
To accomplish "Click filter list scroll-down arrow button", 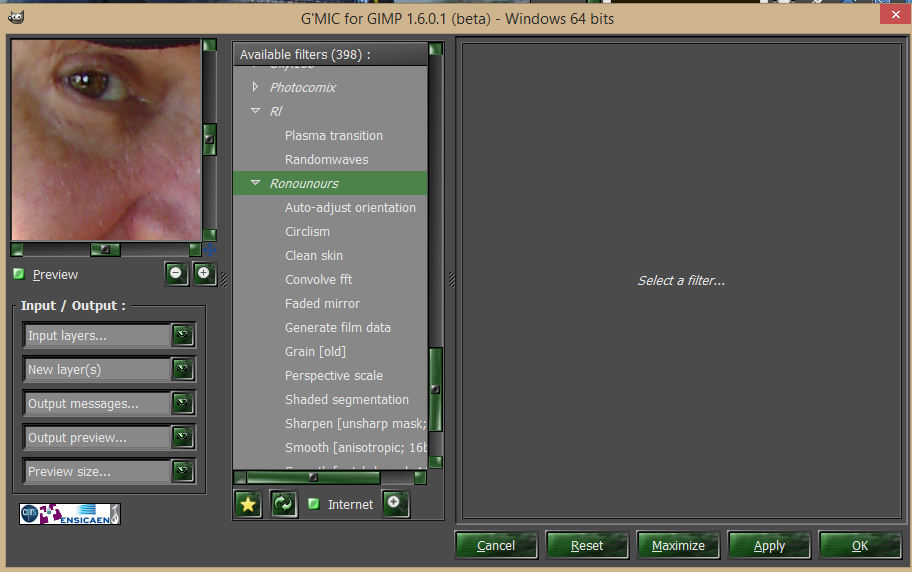I will pos(436,462).
